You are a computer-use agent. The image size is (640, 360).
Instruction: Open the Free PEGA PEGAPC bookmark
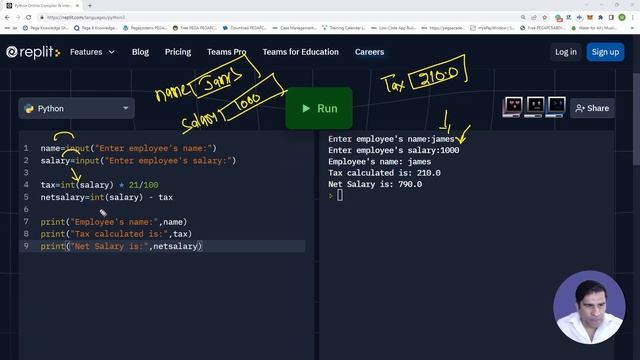point(195,28)
